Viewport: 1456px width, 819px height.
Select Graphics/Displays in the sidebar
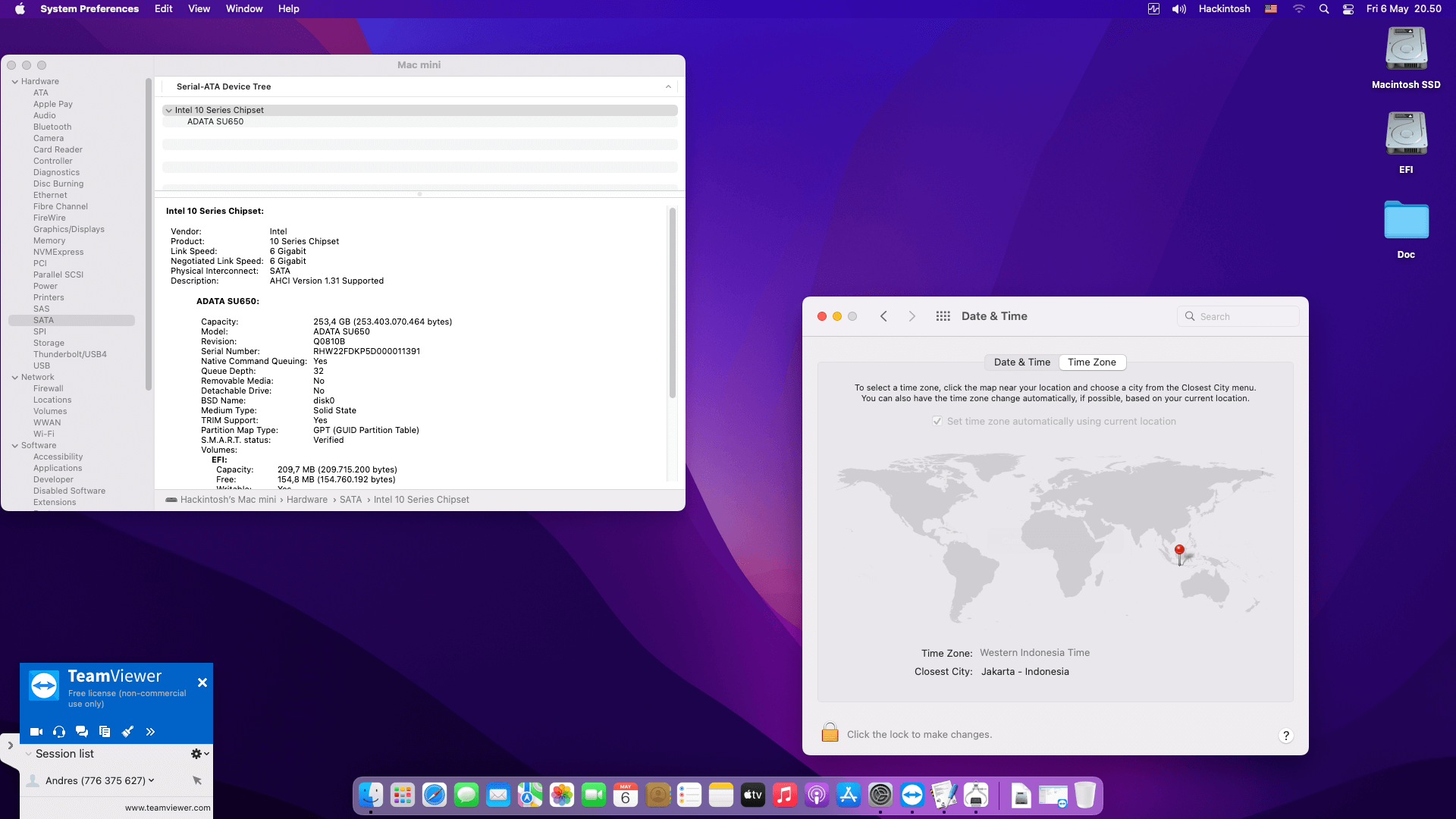click(69, 229)
